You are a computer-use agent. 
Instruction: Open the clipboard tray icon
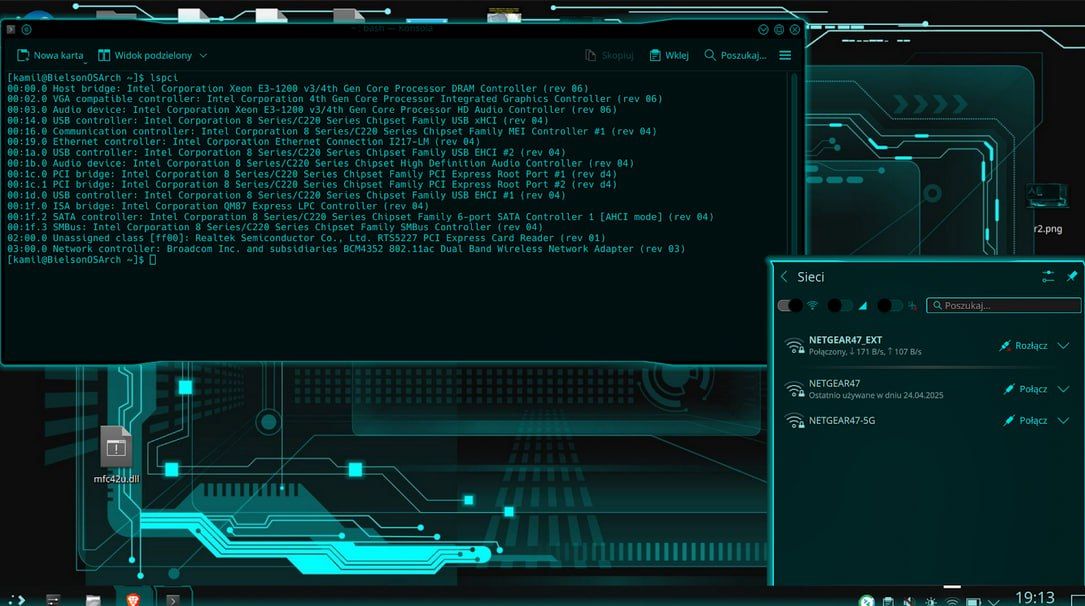click(888, 601)
